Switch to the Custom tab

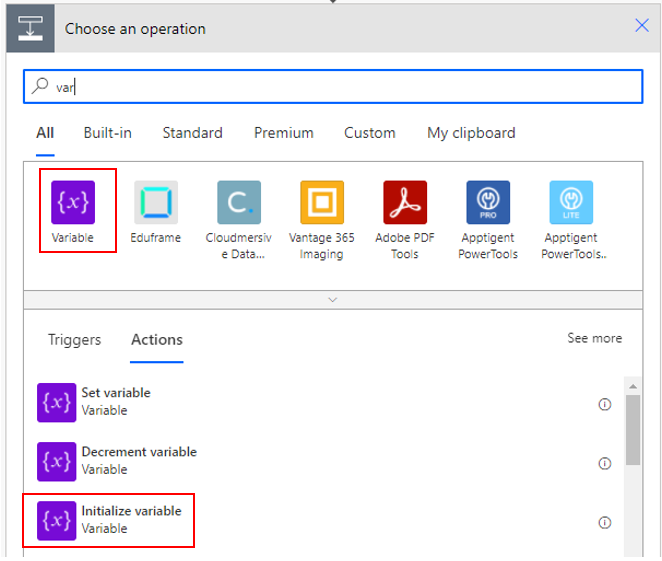click(x=370, y=133)
